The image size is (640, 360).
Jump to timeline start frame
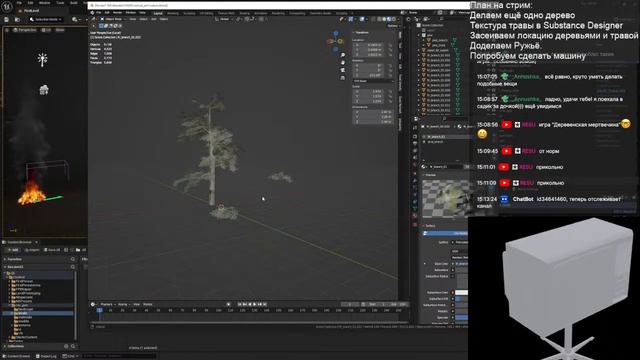(x=240, y=304)
